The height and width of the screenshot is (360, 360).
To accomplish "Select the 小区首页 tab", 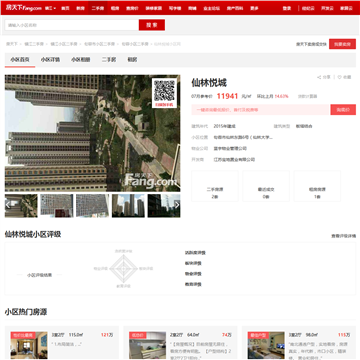I will [x=20, y=60].
